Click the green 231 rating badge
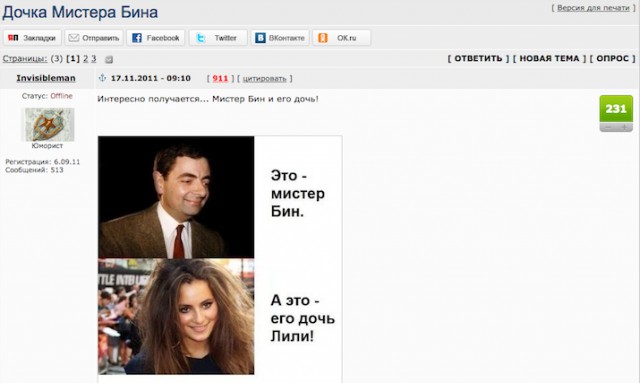Image resolution: width=640 pixels, height=383 pixels. (x=616, y=109)
